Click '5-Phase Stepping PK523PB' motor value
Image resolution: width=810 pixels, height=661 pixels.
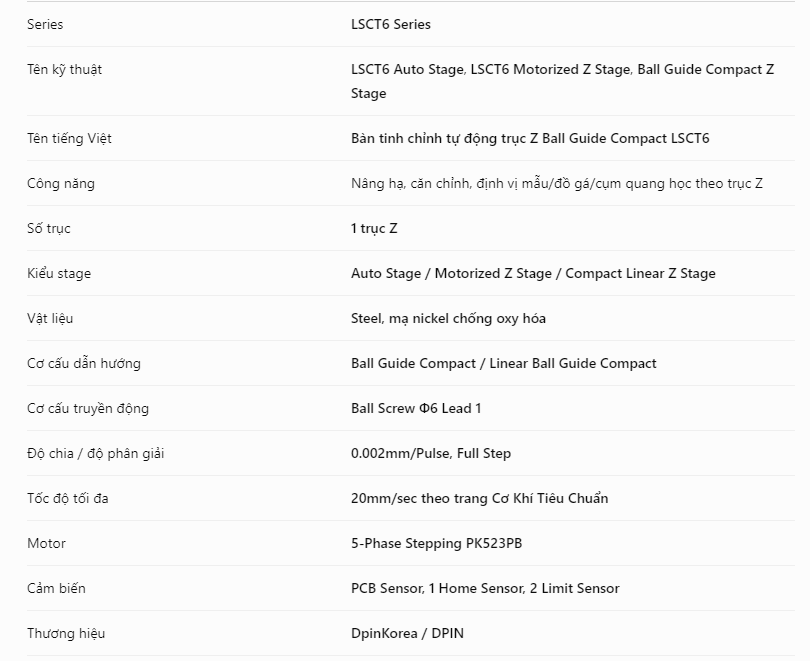(x=437, y=543)
